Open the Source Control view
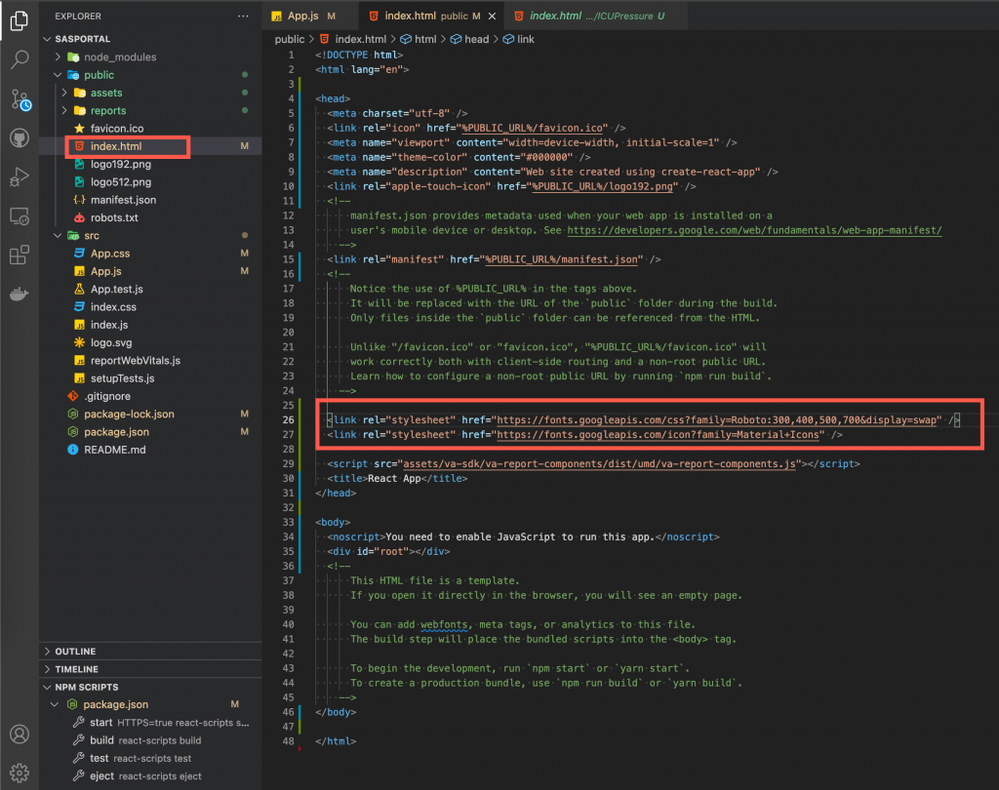This screenshot has width=999, height=790. 19,99
